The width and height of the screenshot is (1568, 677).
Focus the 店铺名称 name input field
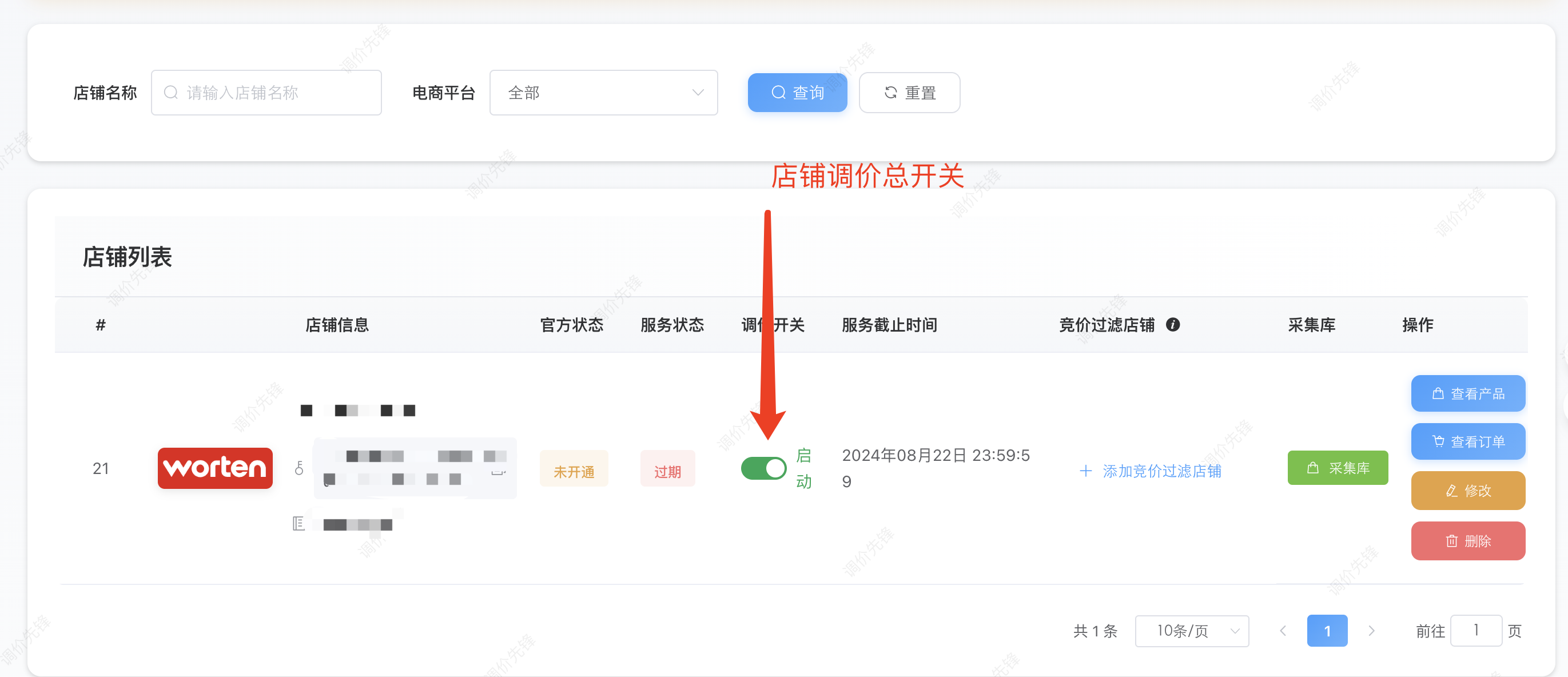point(266,93)
